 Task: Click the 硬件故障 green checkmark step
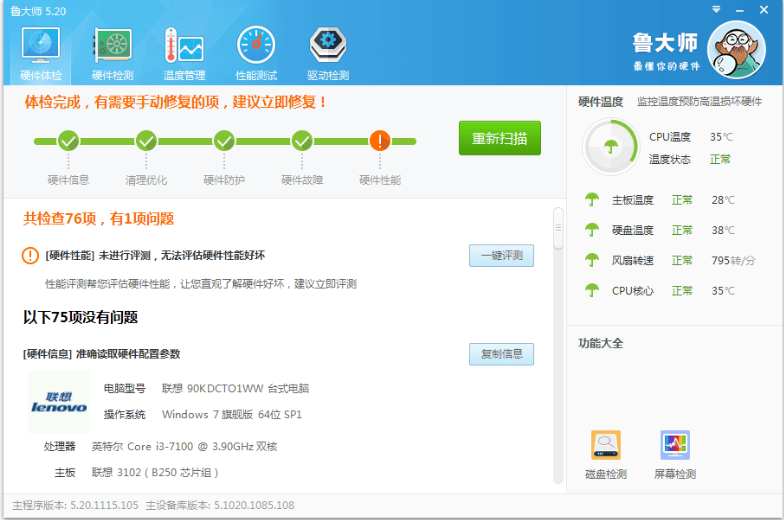[x=302, y=141]
